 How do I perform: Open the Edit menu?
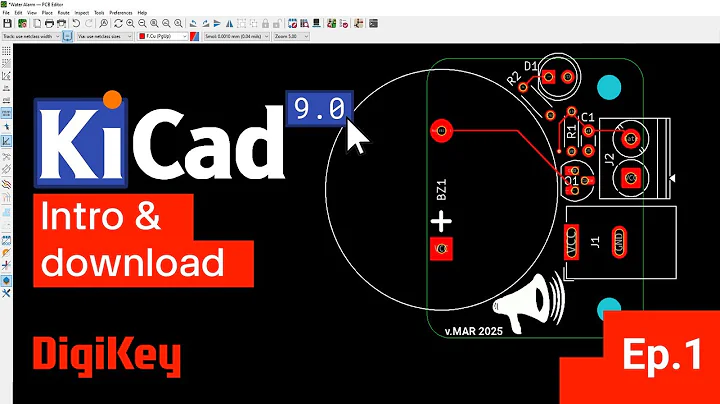click(x=18, y=13)
